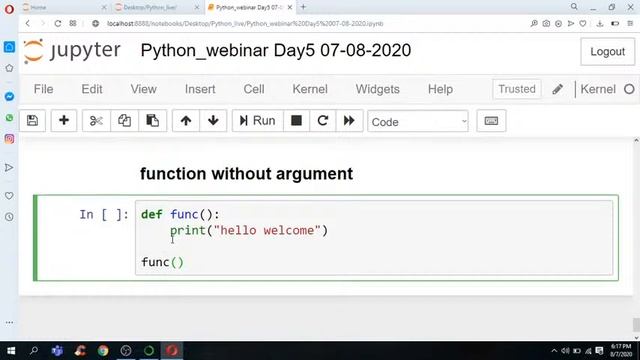Close the Python_webinar Day5 browser tab

289,7
